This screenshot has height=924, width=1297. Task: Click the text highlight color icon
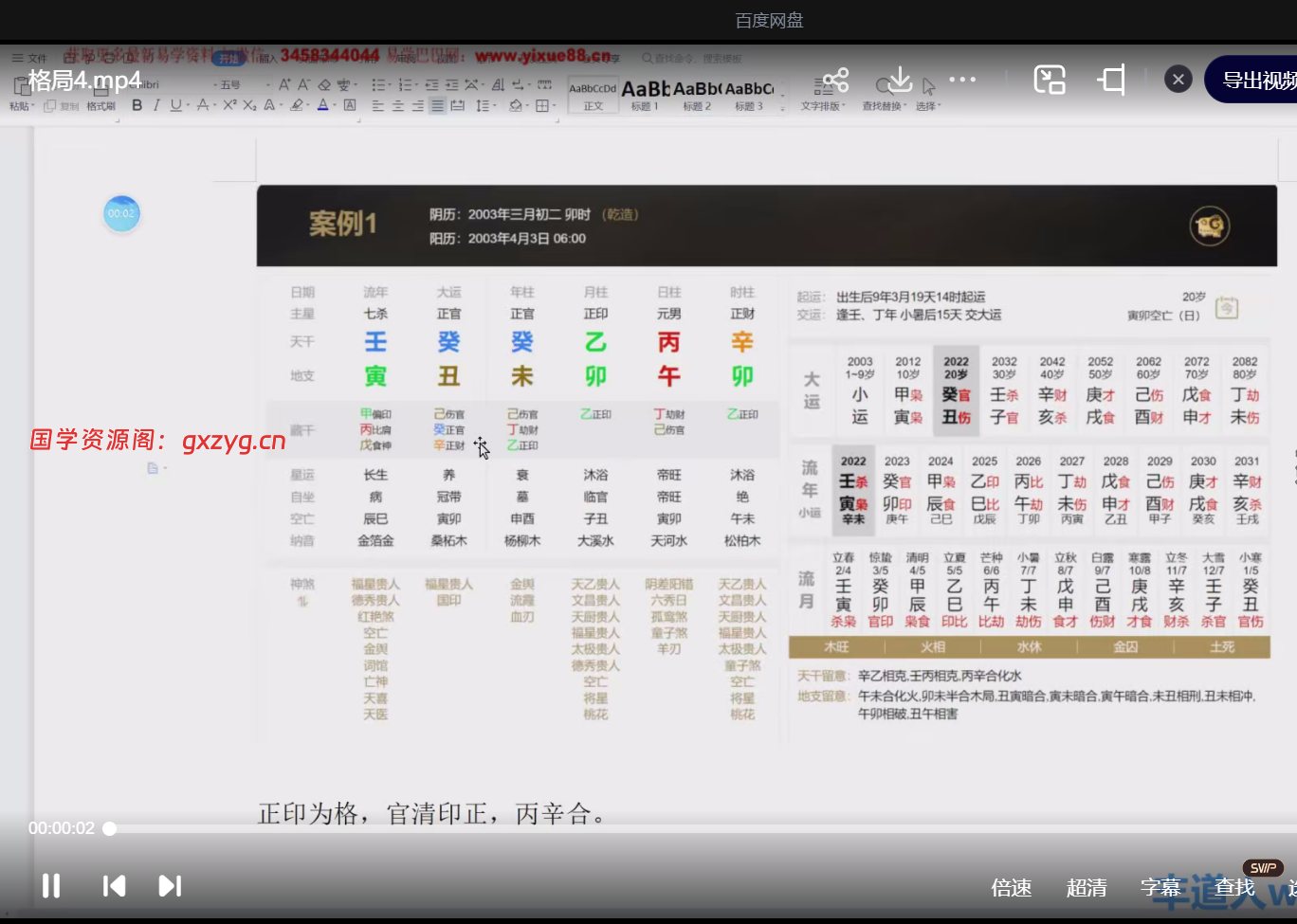point(297,105)
